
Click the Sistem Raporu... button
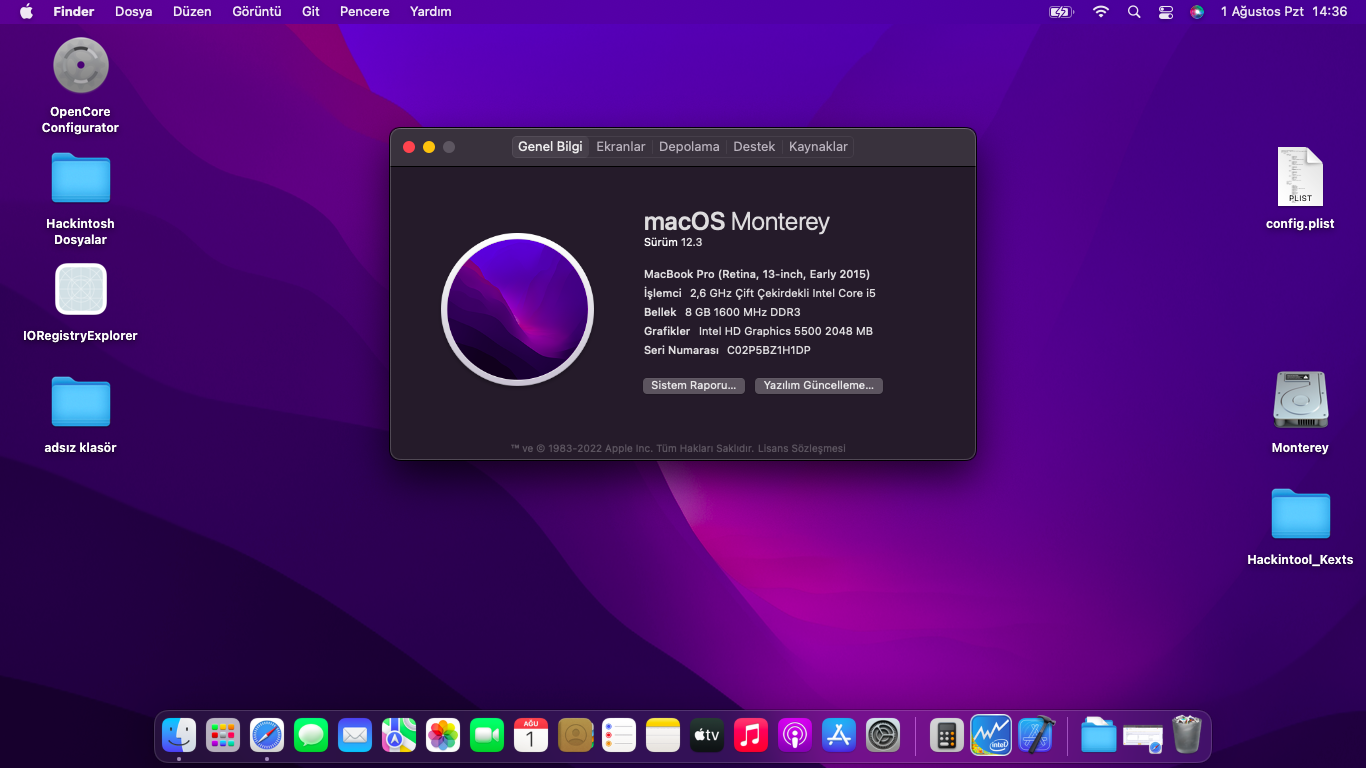coord(693,386)
